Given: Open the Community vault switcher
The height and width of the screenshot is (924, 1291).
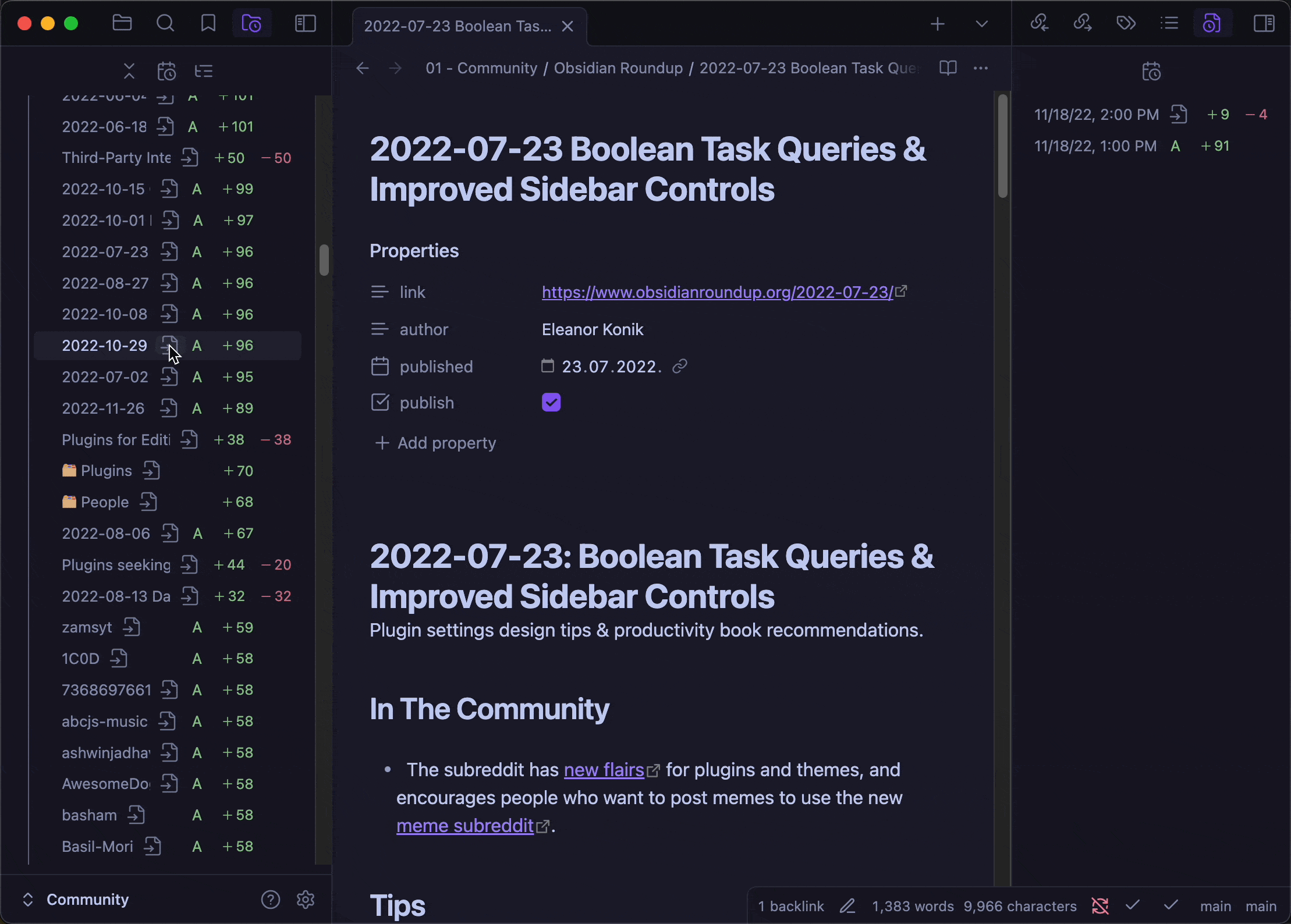Looking at the screenshot, I should point(87,900).
